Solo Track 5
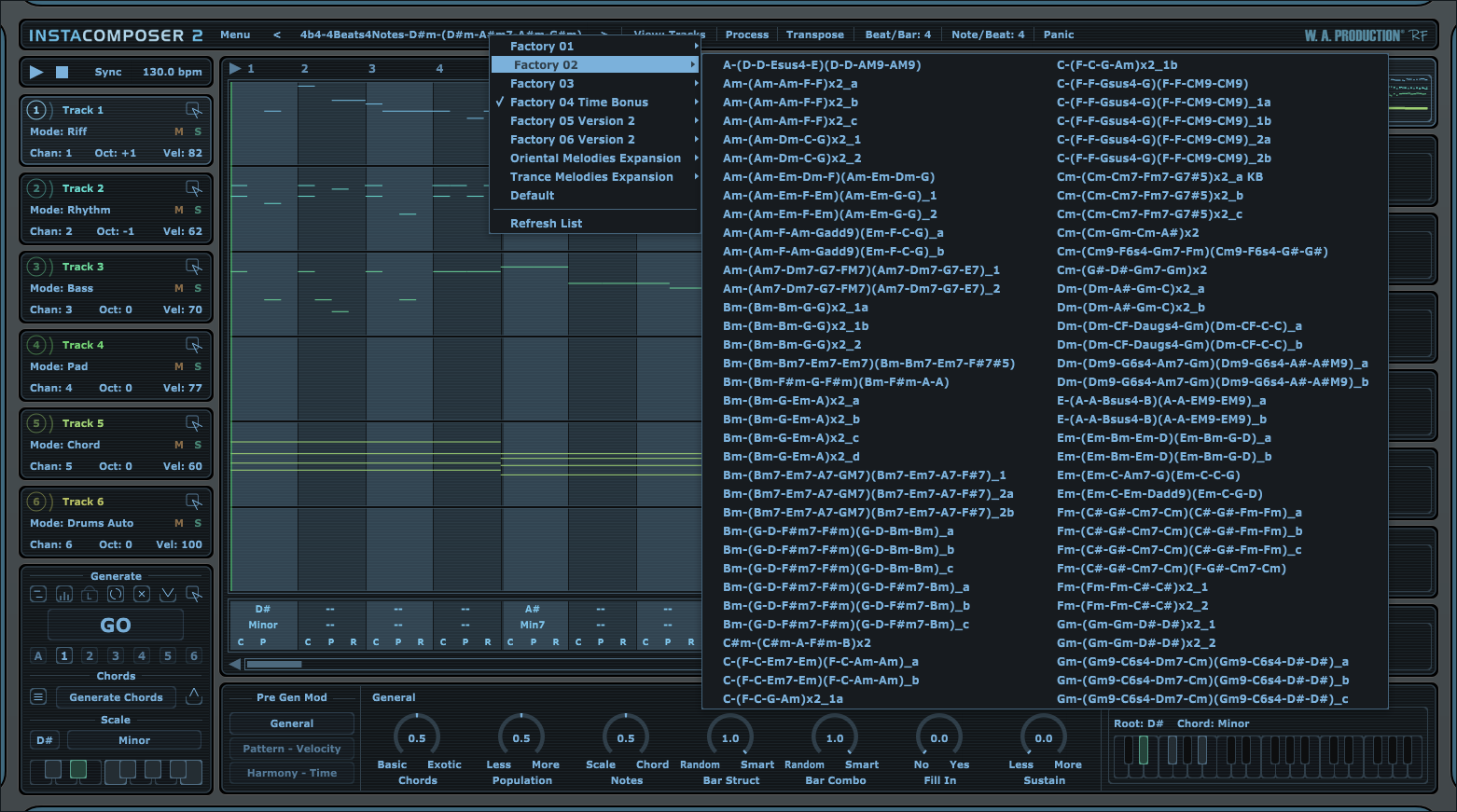 (198, 445)
